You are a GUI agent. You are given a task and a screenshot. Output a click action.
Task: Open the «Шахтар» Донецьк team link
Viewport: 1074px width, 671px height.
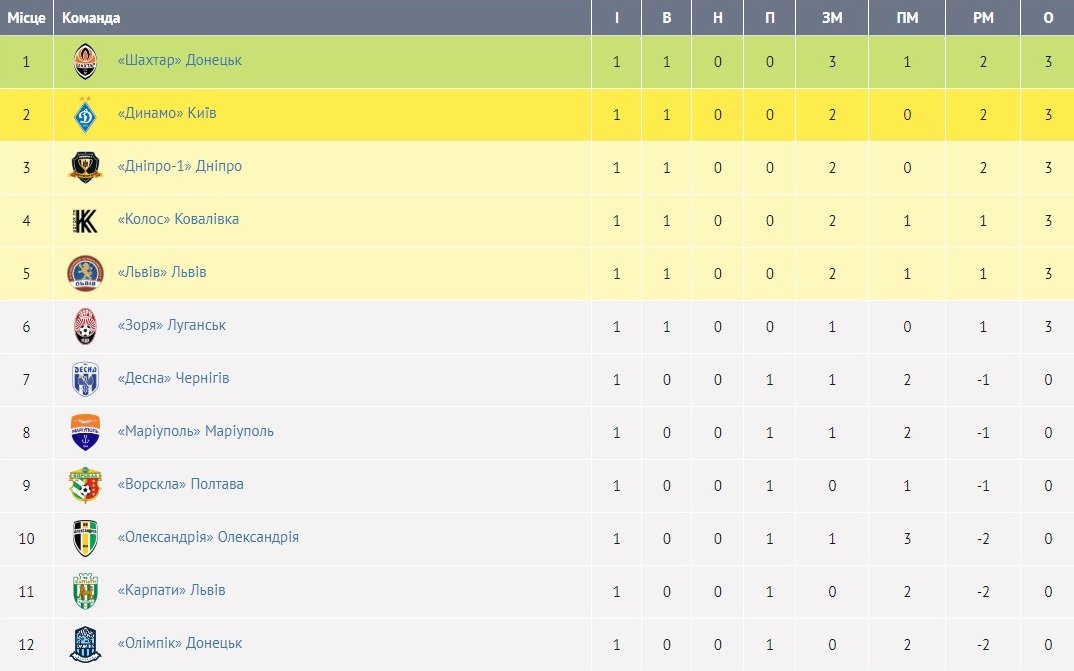(180, 60)
